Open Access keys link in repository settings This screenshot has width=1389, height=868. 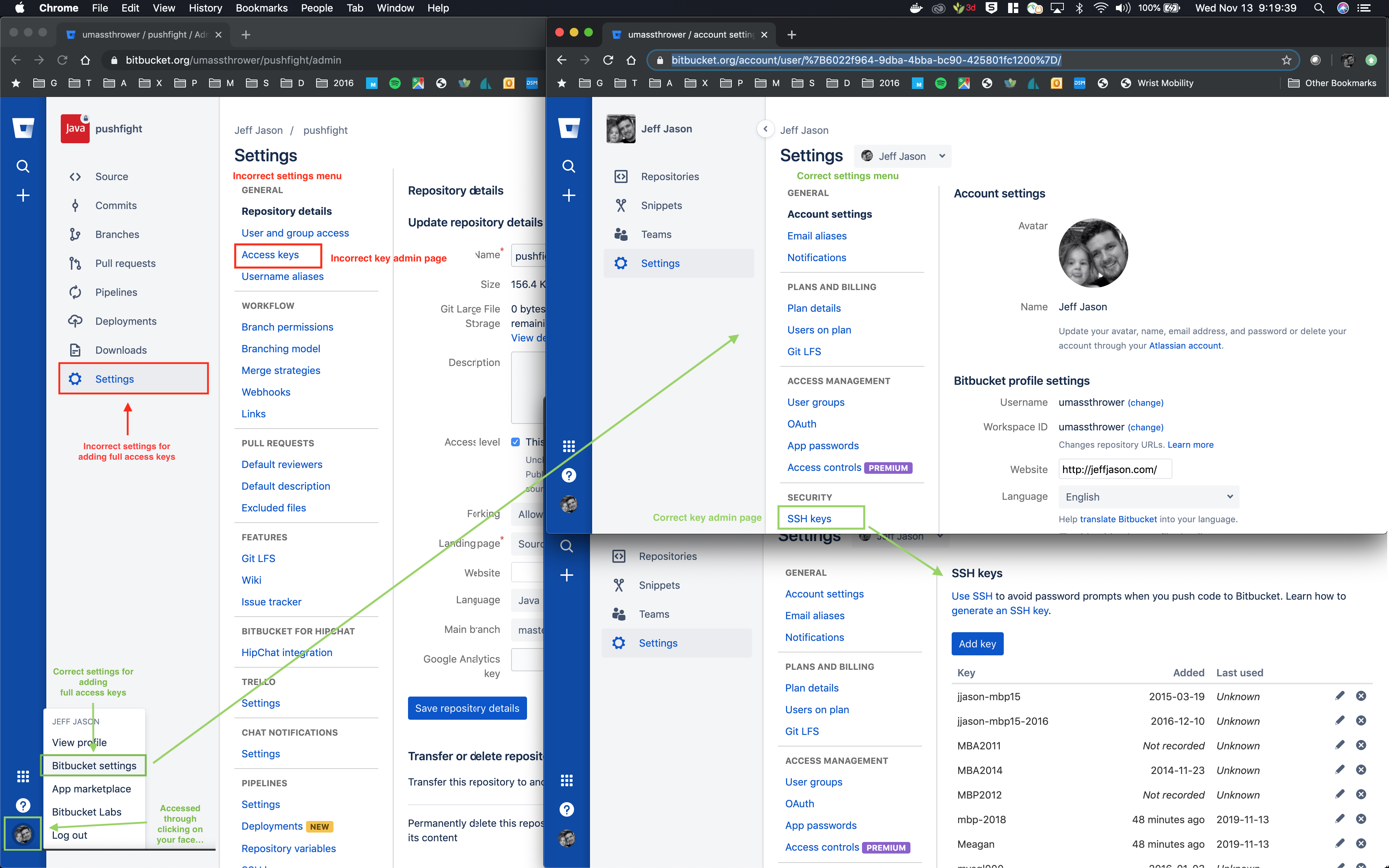pos(270,254)
